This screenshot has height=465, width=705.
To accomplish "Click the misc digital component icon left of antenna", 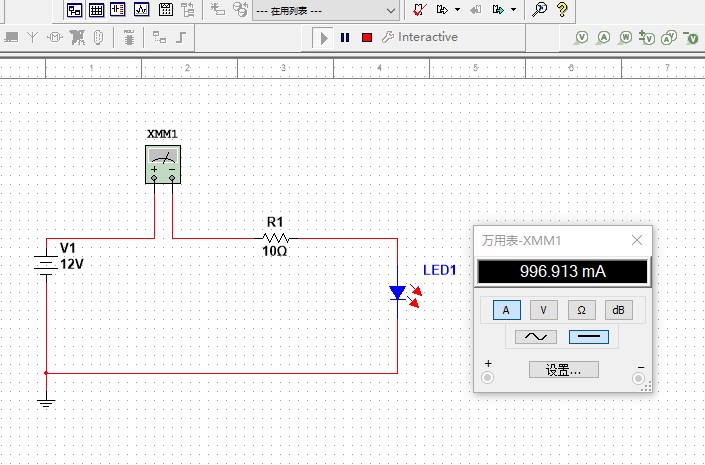I will 11,37.
